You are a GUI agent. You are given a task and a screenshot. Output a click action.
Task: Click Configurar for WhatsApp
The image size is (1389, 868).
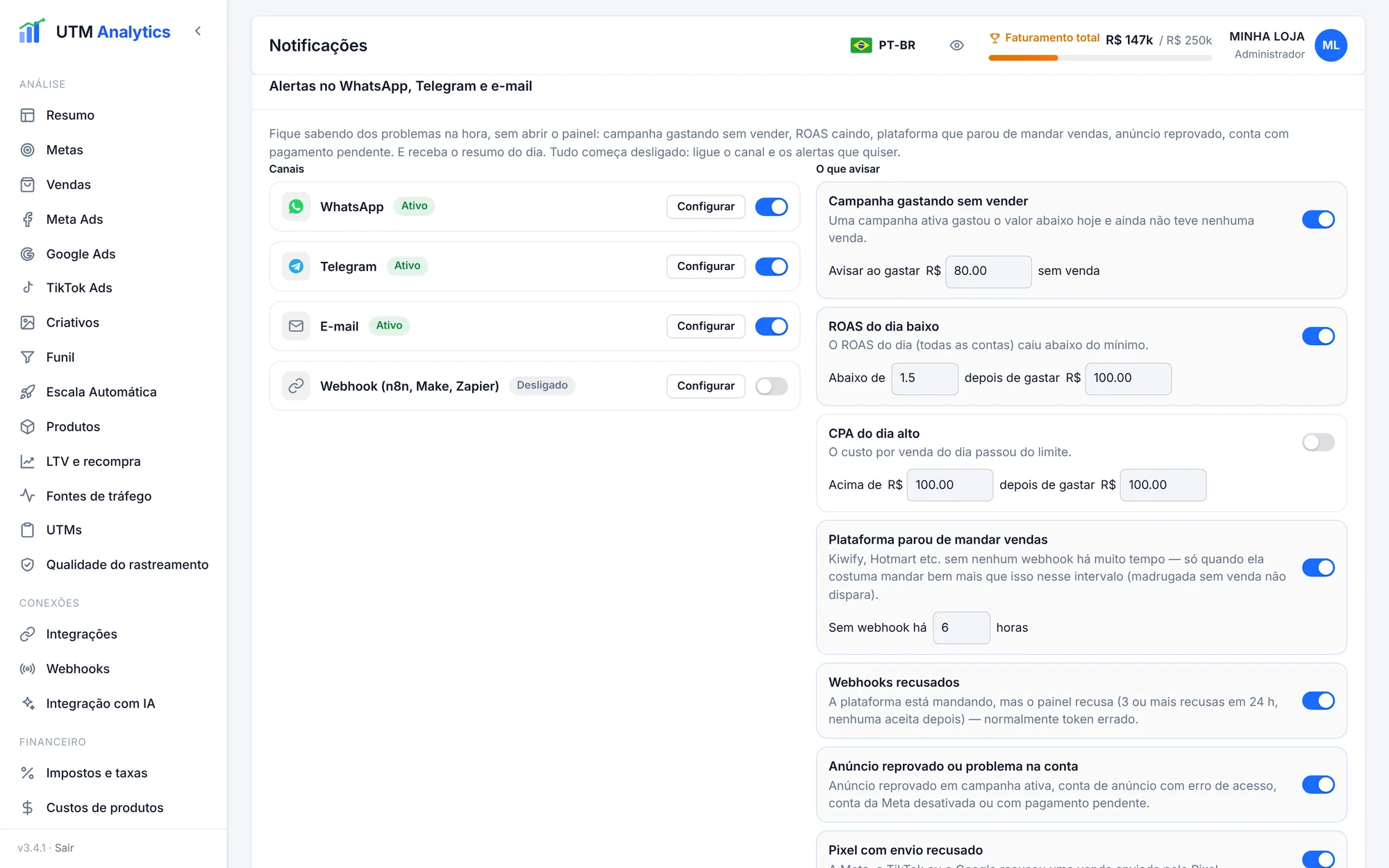(706, 207)
